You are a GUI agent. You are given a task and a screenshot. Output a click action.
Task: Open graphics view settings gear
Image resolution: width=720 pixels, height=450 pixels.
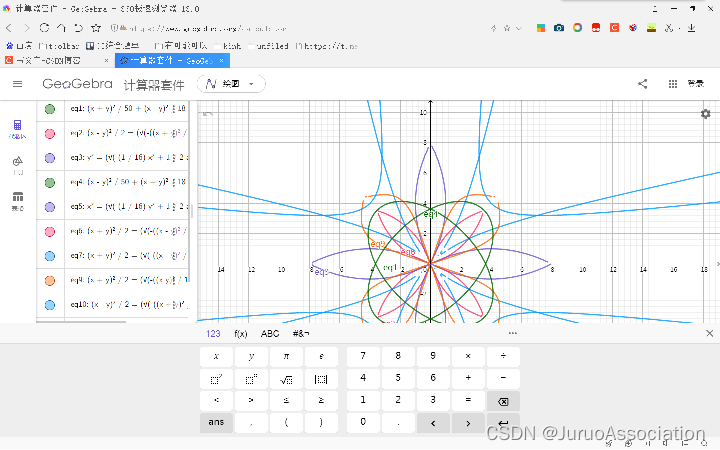705,113
